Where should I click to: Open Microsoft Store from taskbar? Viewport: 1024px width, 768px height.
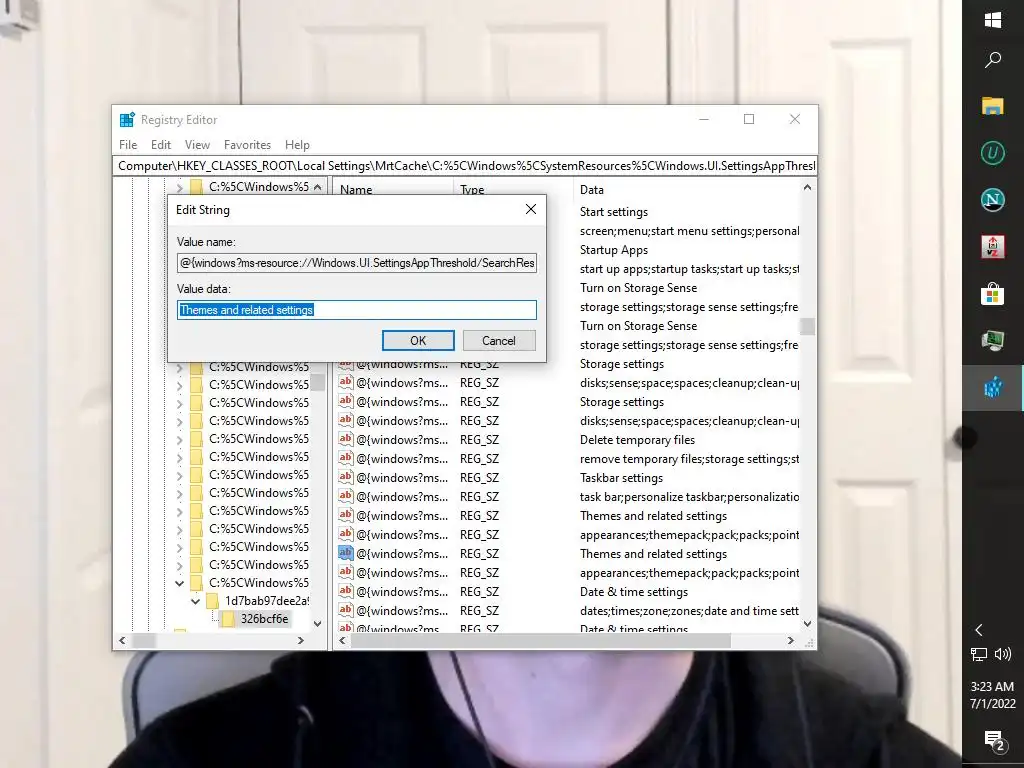point(993,294)
